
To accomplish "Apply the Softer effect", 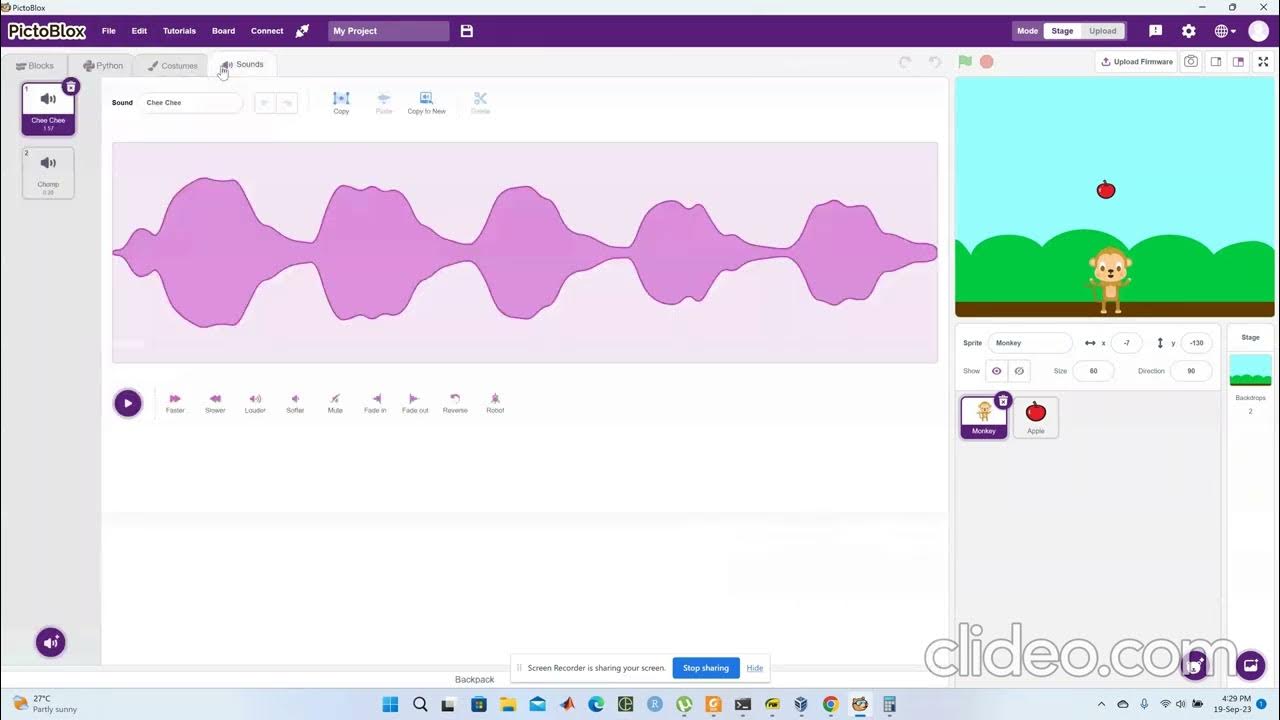I will tap(295, 403).
